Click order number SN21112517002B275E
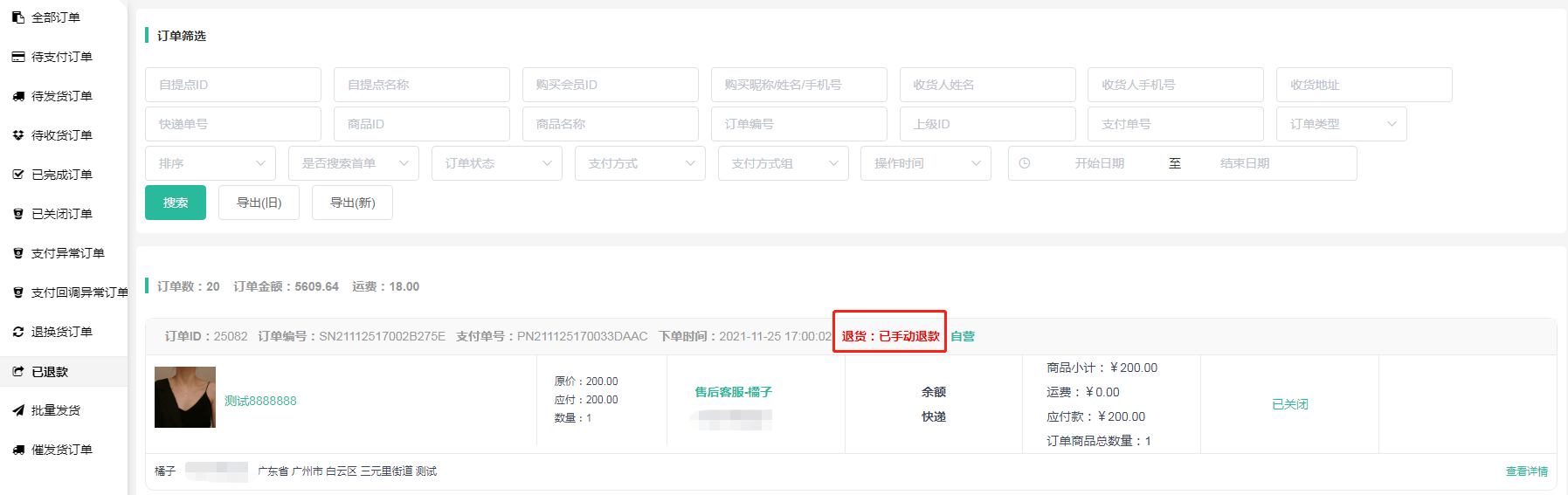Viewport: 1568px width, 495px height. pos(382,336)
